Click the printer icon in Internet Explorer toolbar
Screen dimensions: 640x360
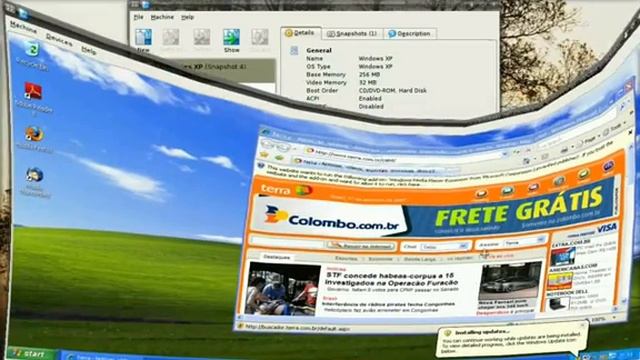click(564, 150)
